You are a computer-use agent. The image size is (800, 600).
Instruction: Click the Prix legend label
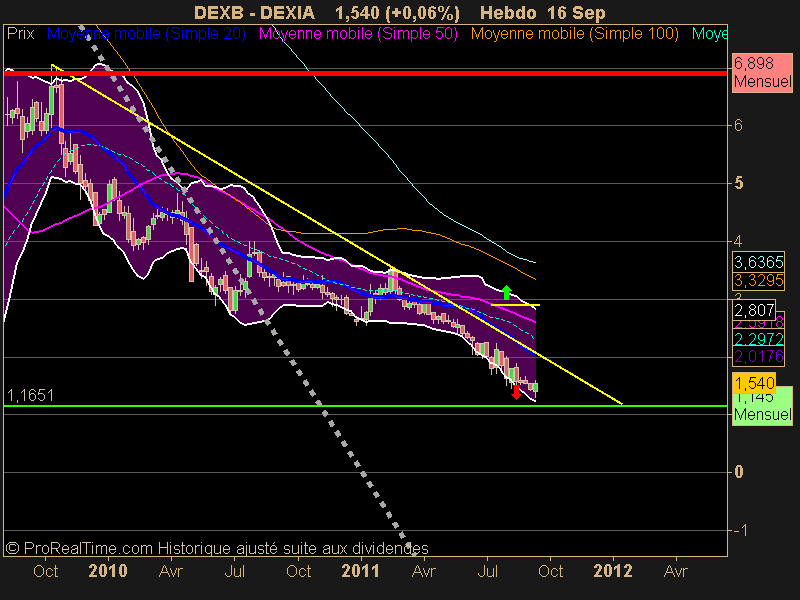coord(20,34)
